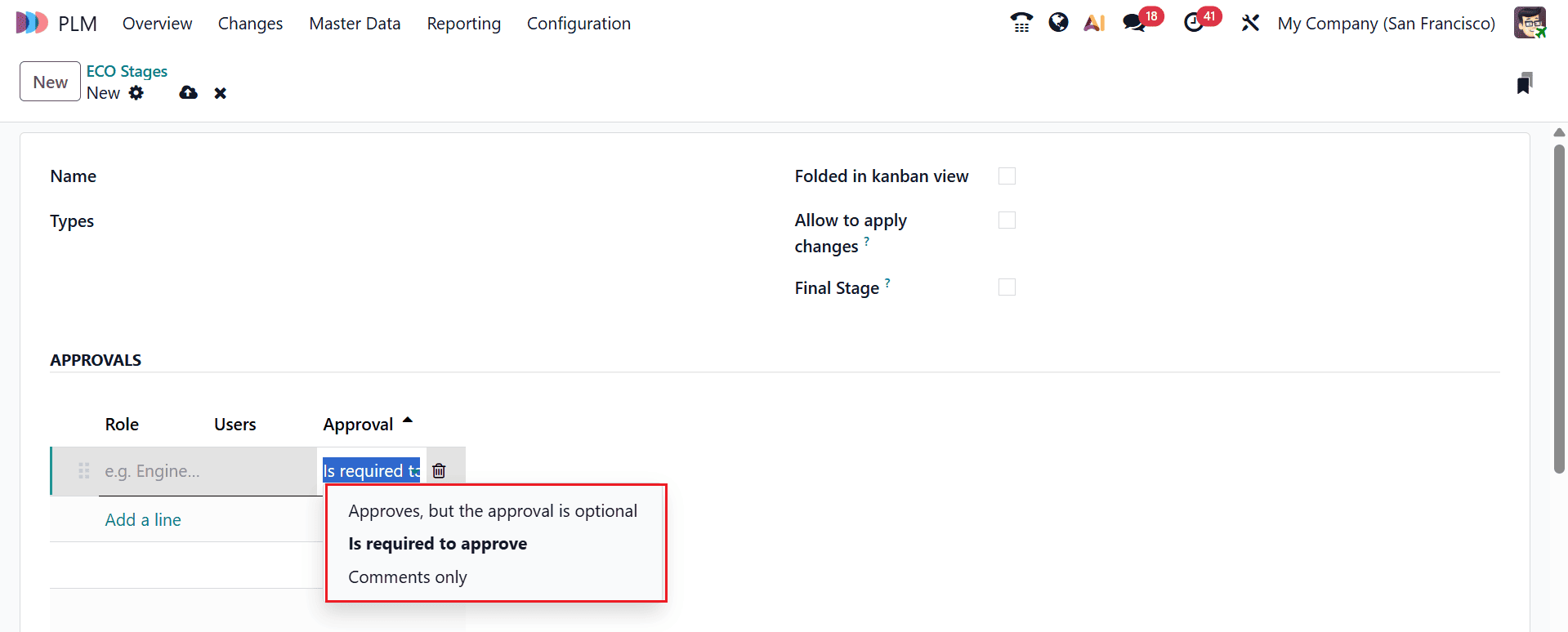Viewport: 1568px width, 632px height.
Task: Open the Approval type dropdown field
Action: [x=371, y=471]
